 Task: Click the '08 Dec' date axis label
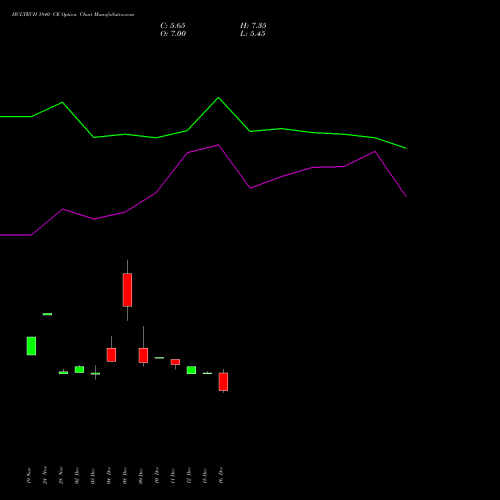[x=125, y=475]
